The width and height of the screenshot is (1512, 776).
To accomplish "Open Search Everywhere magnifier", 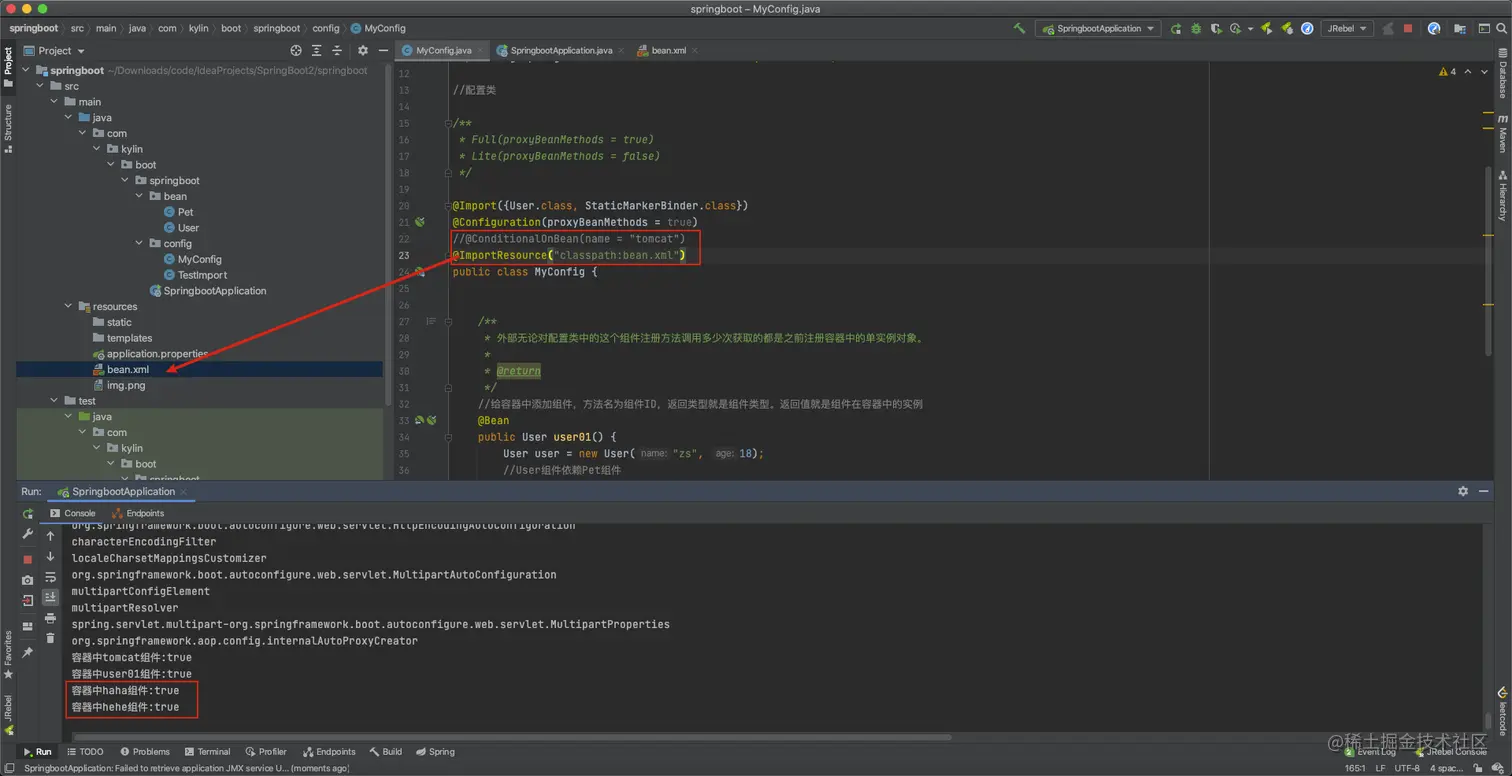I will (1501, 29).
